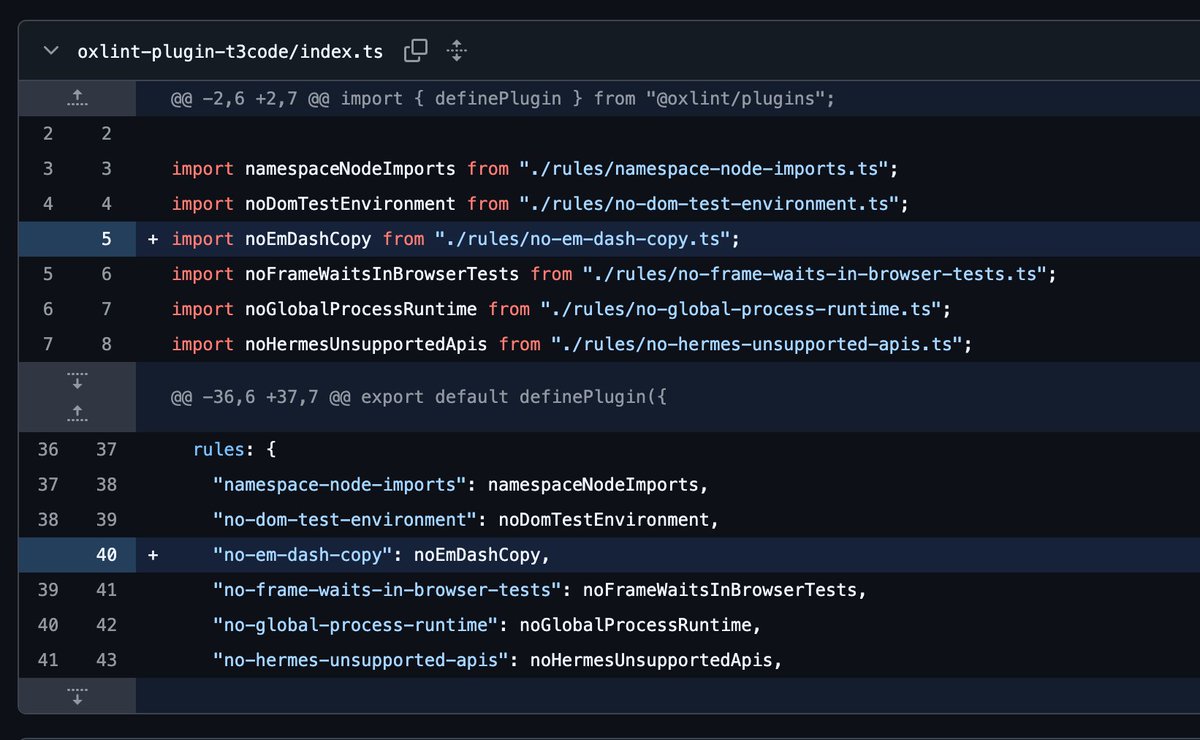Click new line number 8
1200x740 pixels.
pos(107,344)
